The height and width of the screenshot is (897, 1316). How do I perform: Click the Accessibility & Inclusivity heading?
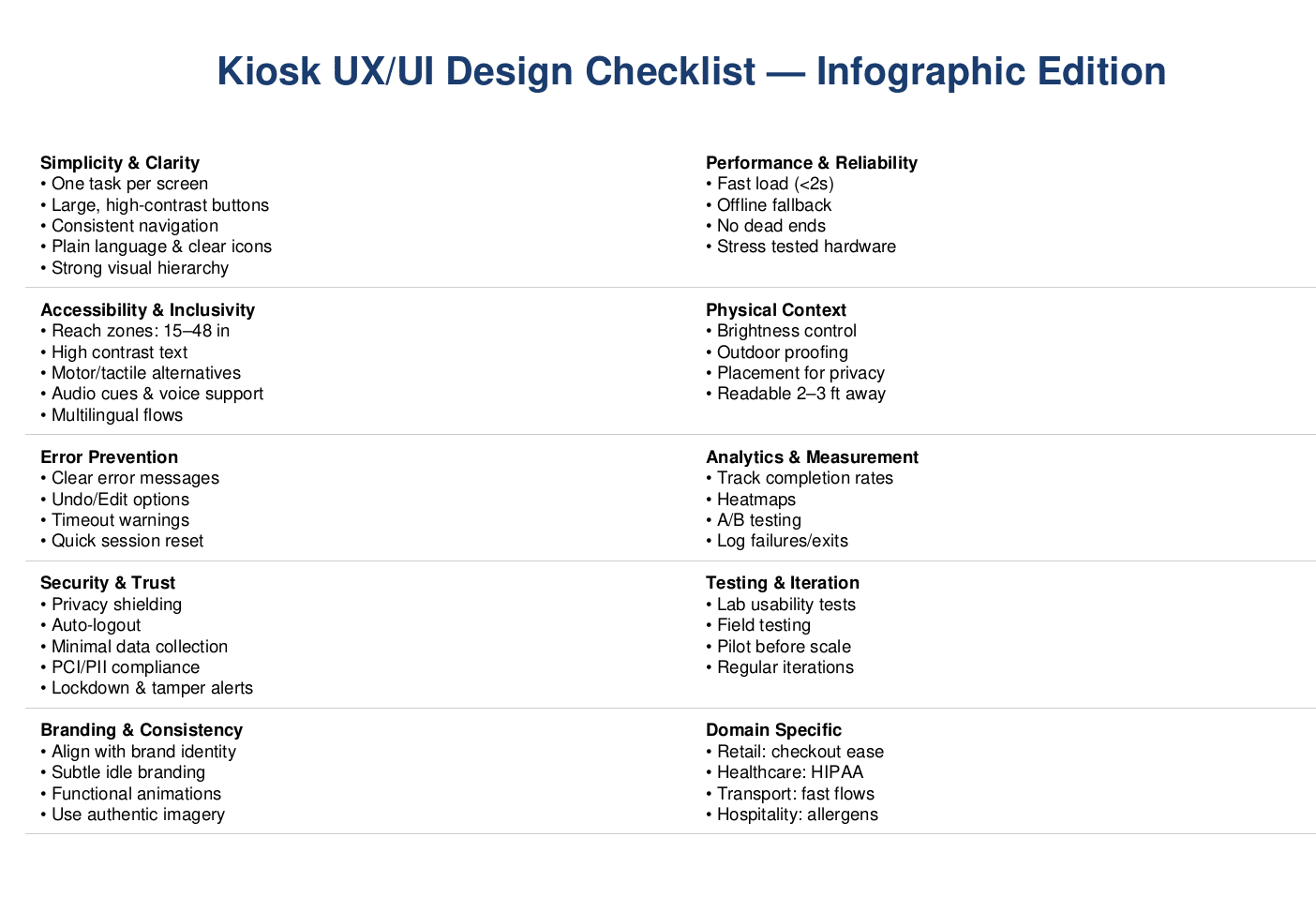point(147,310)
